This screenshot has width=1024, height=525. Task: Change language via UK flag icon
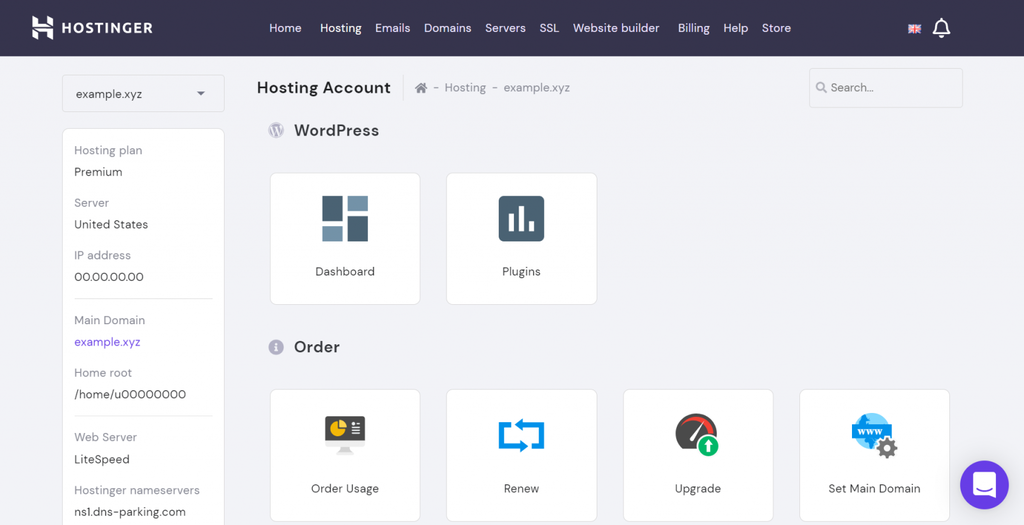(x=914, y=29)
